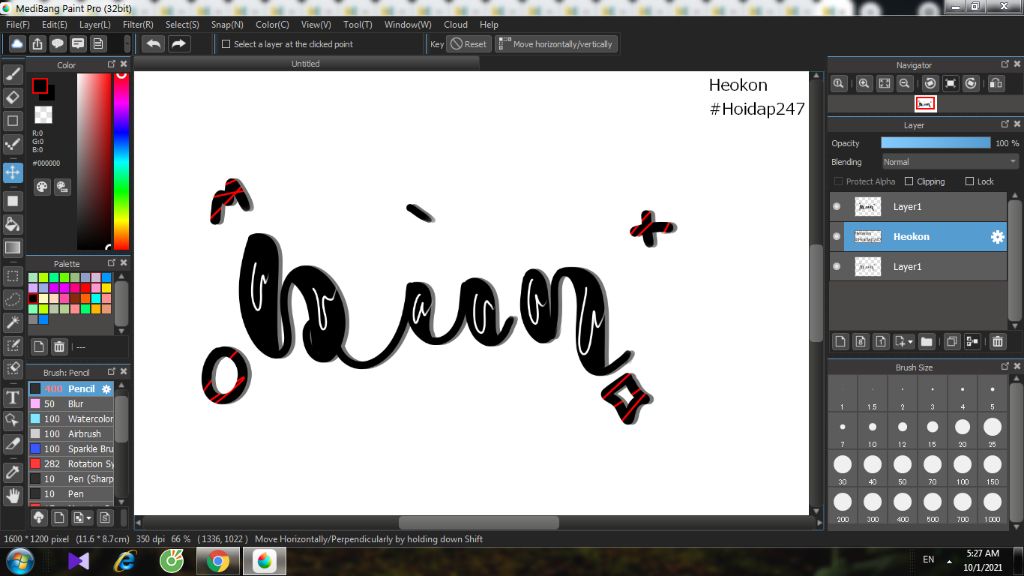
Task: Select the rectangular Select tool
Action: coord(12,276)
